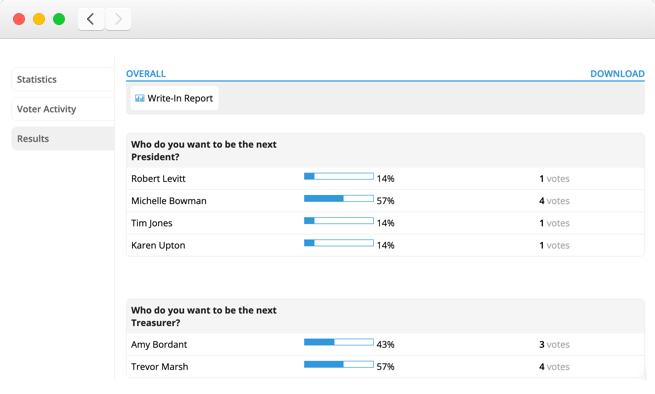Image resolution: width=655 pixels, height=394 pixels.
Task: Select the name Robert Levitt
Action: pos(158,178)
